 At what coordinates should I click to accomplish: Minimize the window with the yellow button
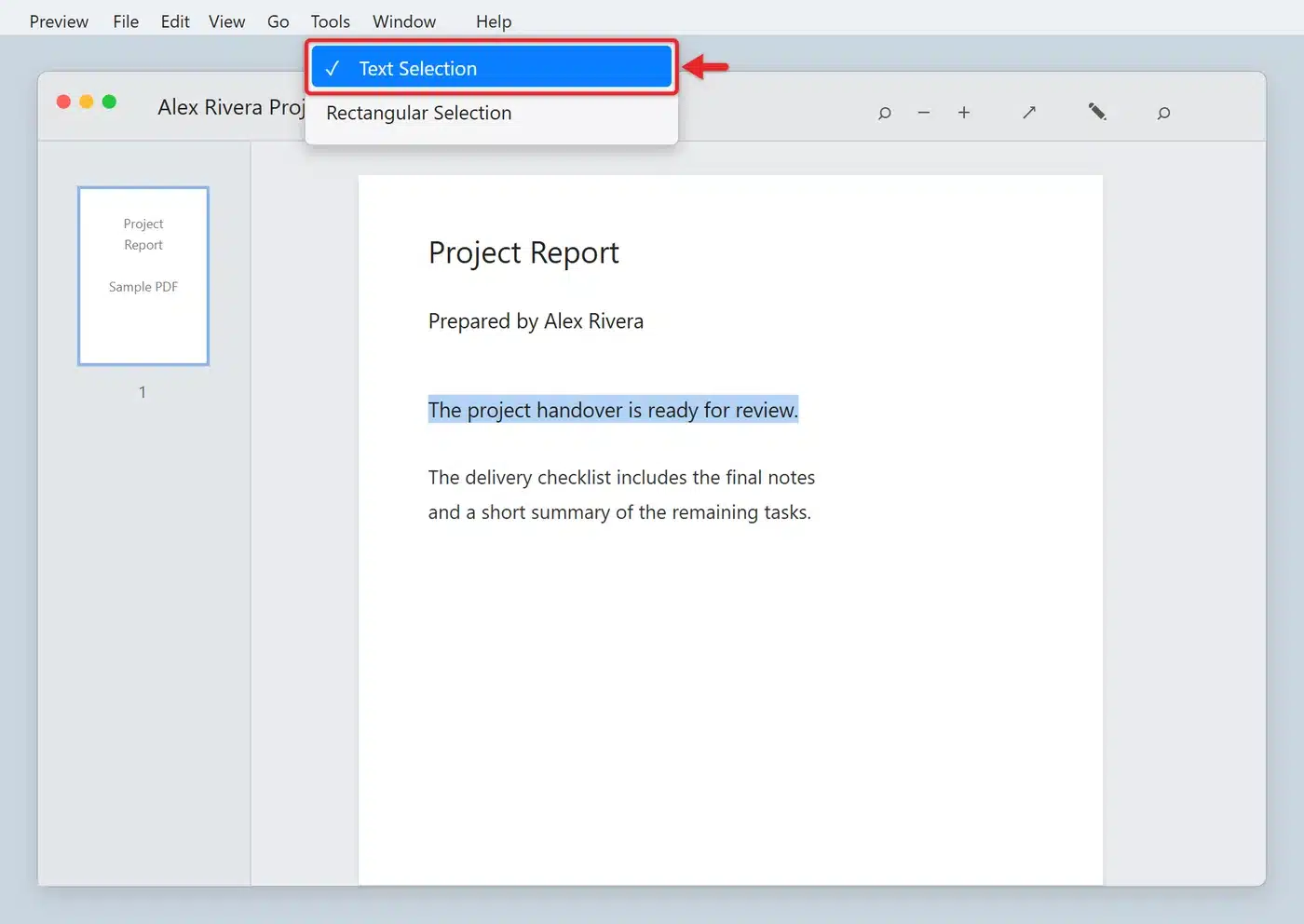coord(87,102)
